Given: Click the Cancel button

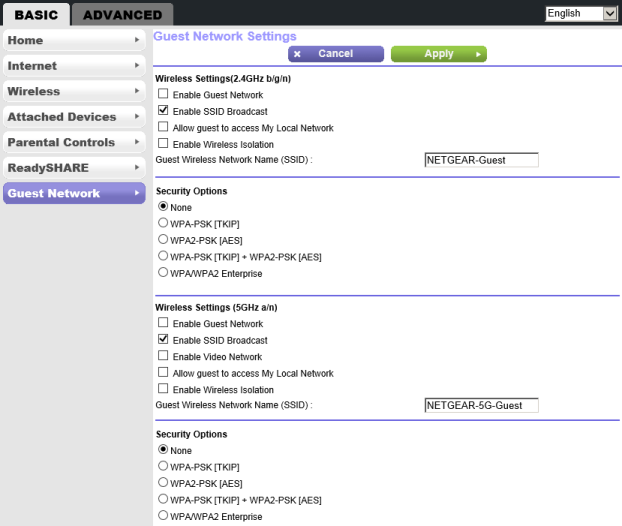Looking at the screenshot, I should [x=336, y=54].
